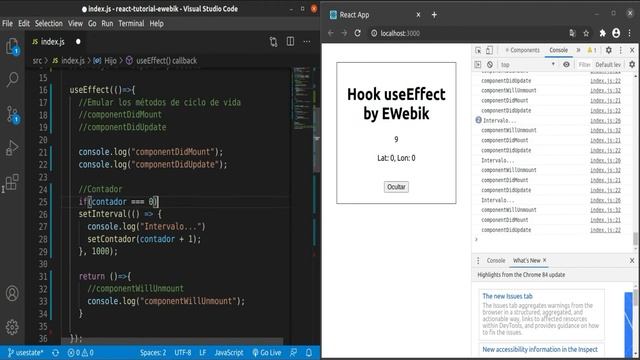The height and width of the screenshot is (360, 640).
Task: Expand the src breadcrumb
Action: (37, 61)
